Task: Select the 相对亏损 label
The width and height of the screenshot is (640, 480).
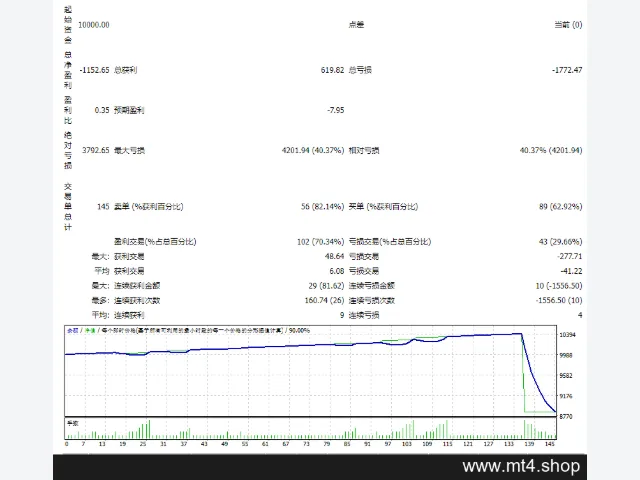Action: (364, 150)
